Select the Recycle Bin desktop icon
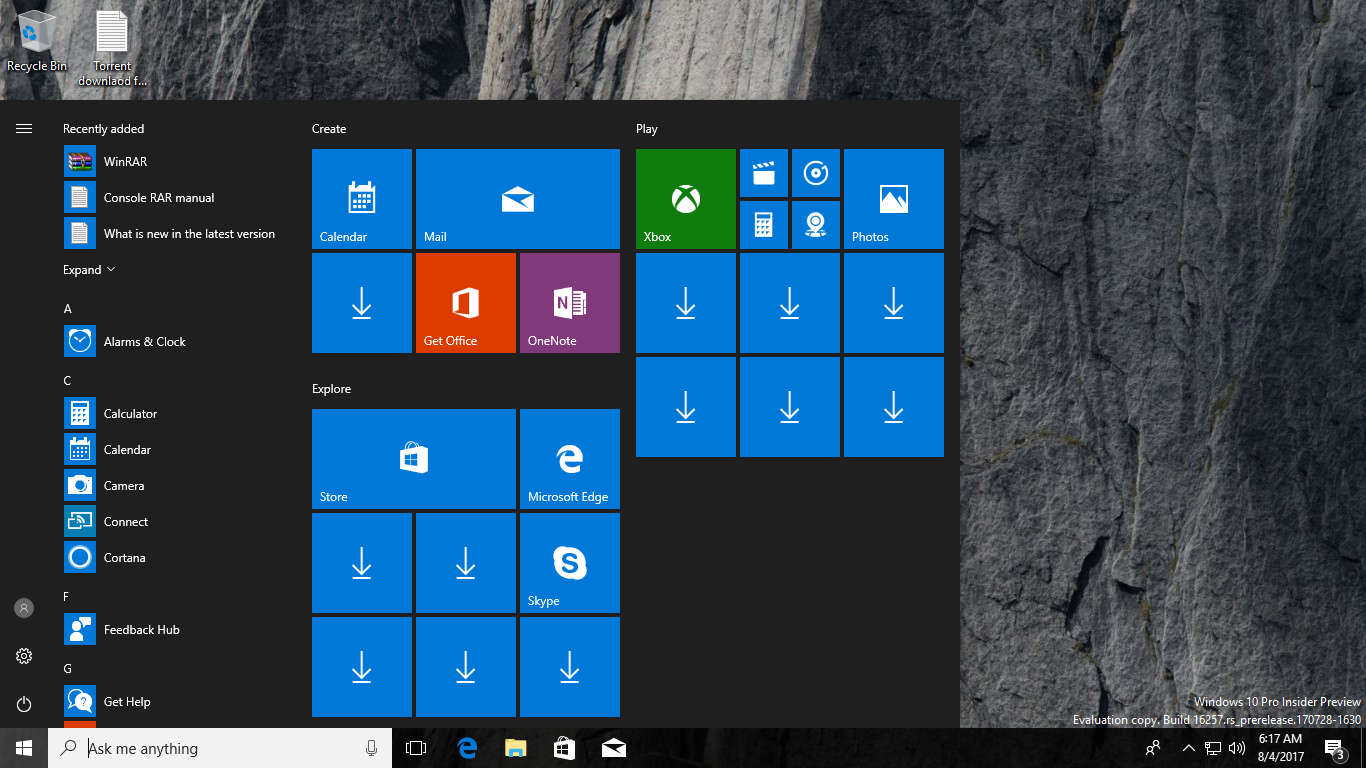The width and height of the screenshot is (1366, 768). coord(37,41)
